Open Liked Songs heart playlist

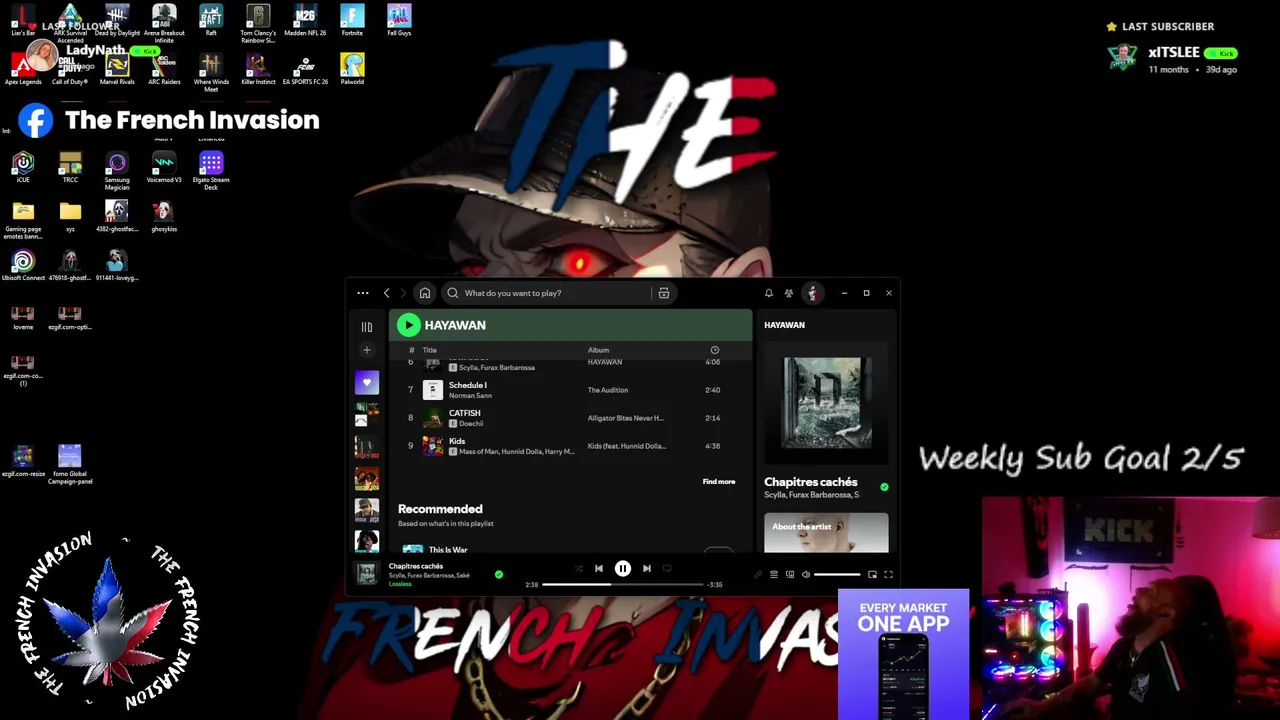point(367,382)
